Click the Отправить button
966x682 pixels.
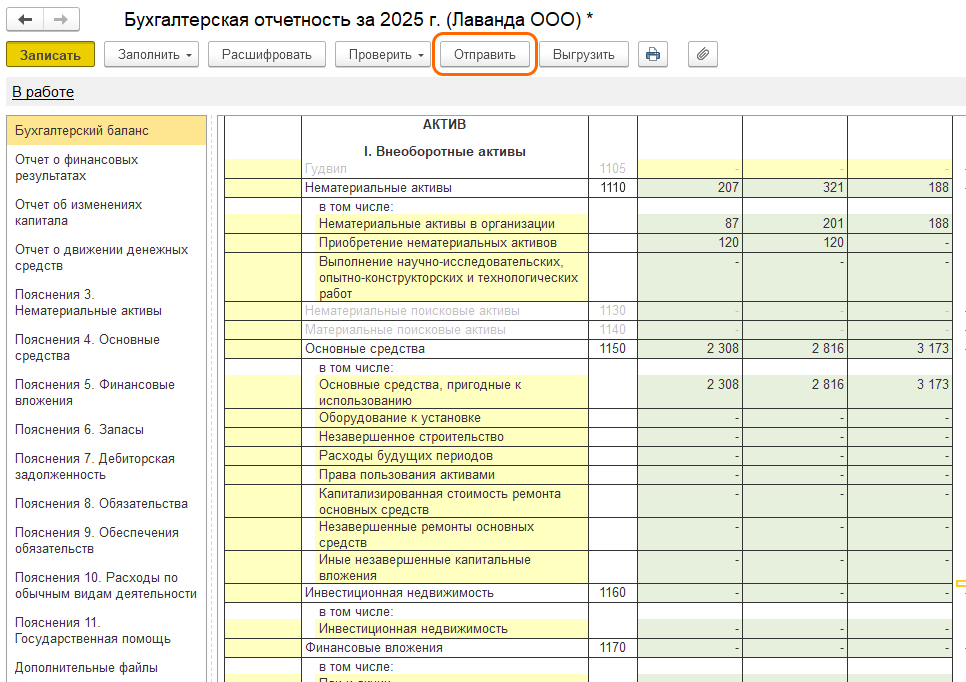[485, 55]
